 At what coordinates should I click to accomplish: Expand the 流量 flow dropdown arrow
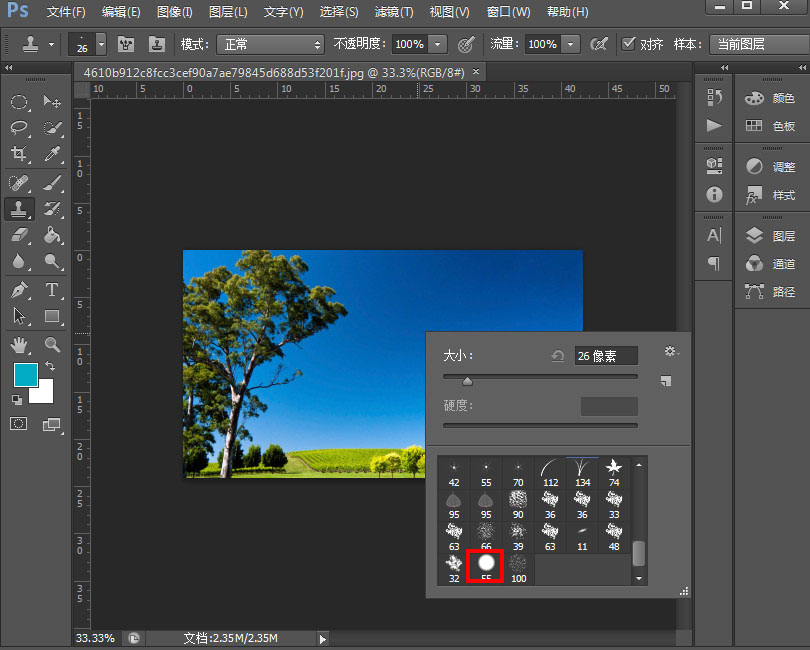pyautogui.click(x=570, y=44)
